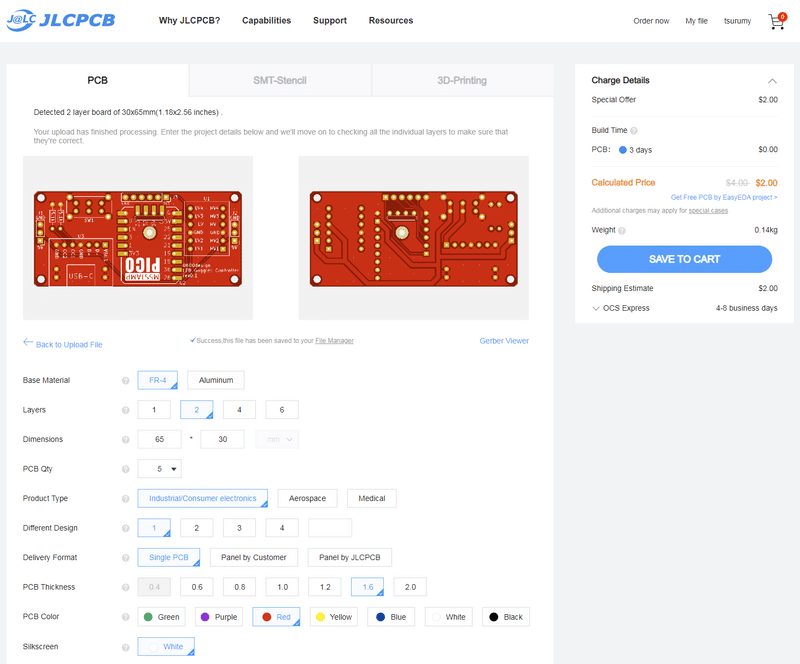Screen dimensions: 800x664
Task: Switch to the 3D-Printing tab
Action: [x=462, y=80]
